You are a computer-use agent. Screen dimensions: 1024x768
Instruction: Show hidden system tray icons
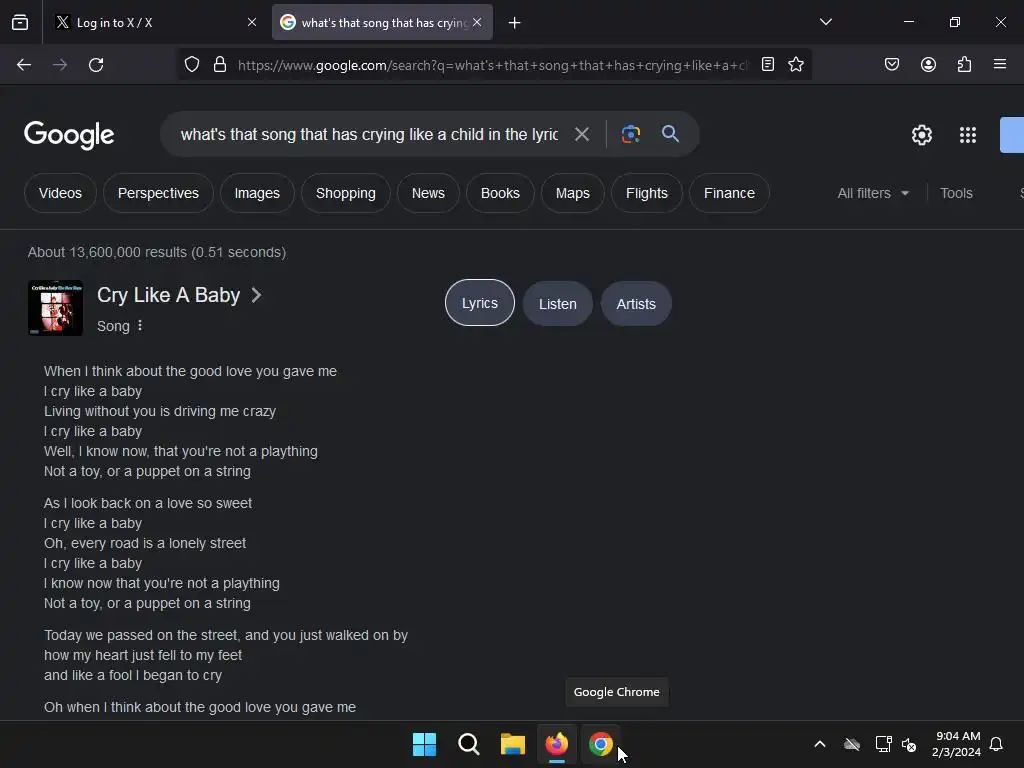click(820, 744)
